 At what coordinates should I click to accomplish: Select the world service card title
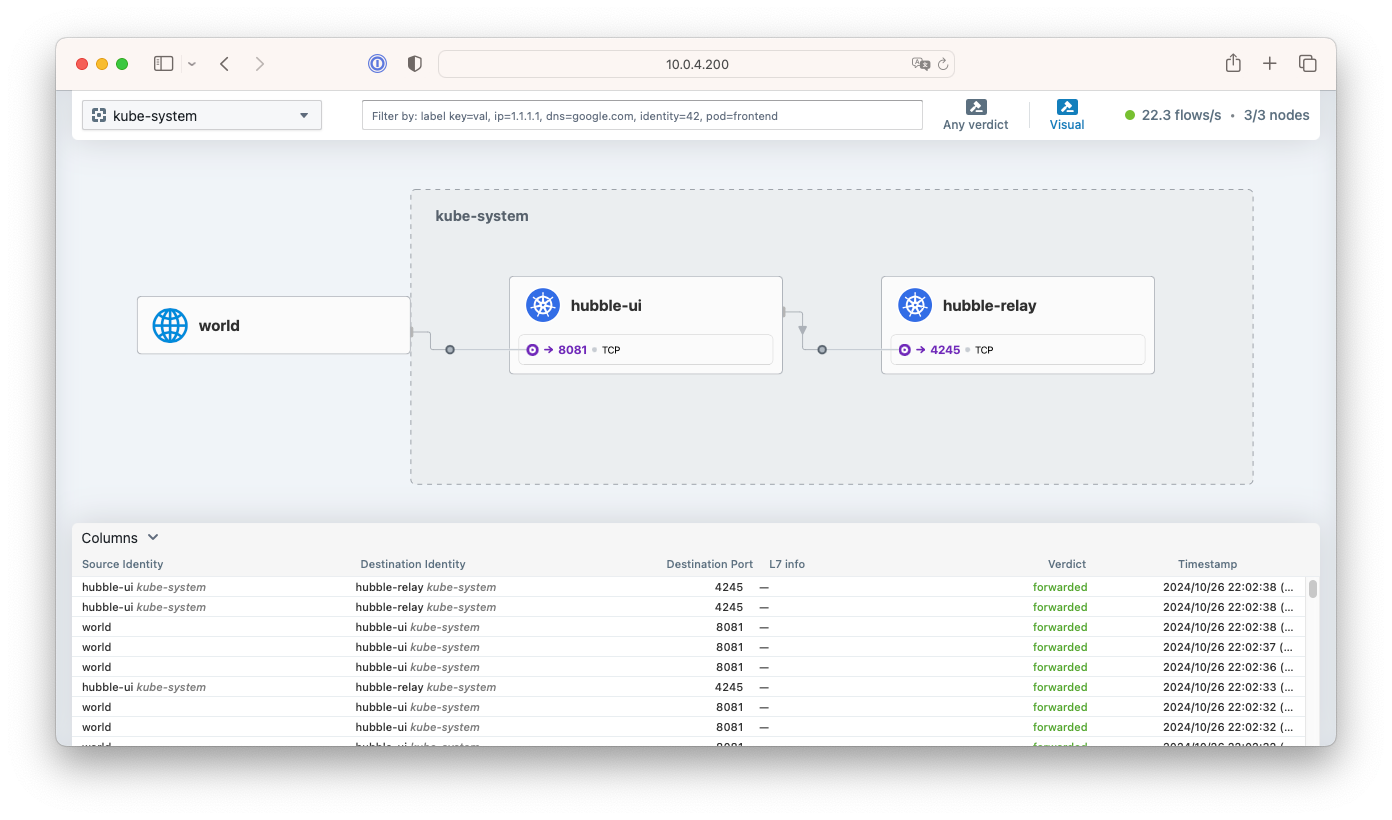219,326
